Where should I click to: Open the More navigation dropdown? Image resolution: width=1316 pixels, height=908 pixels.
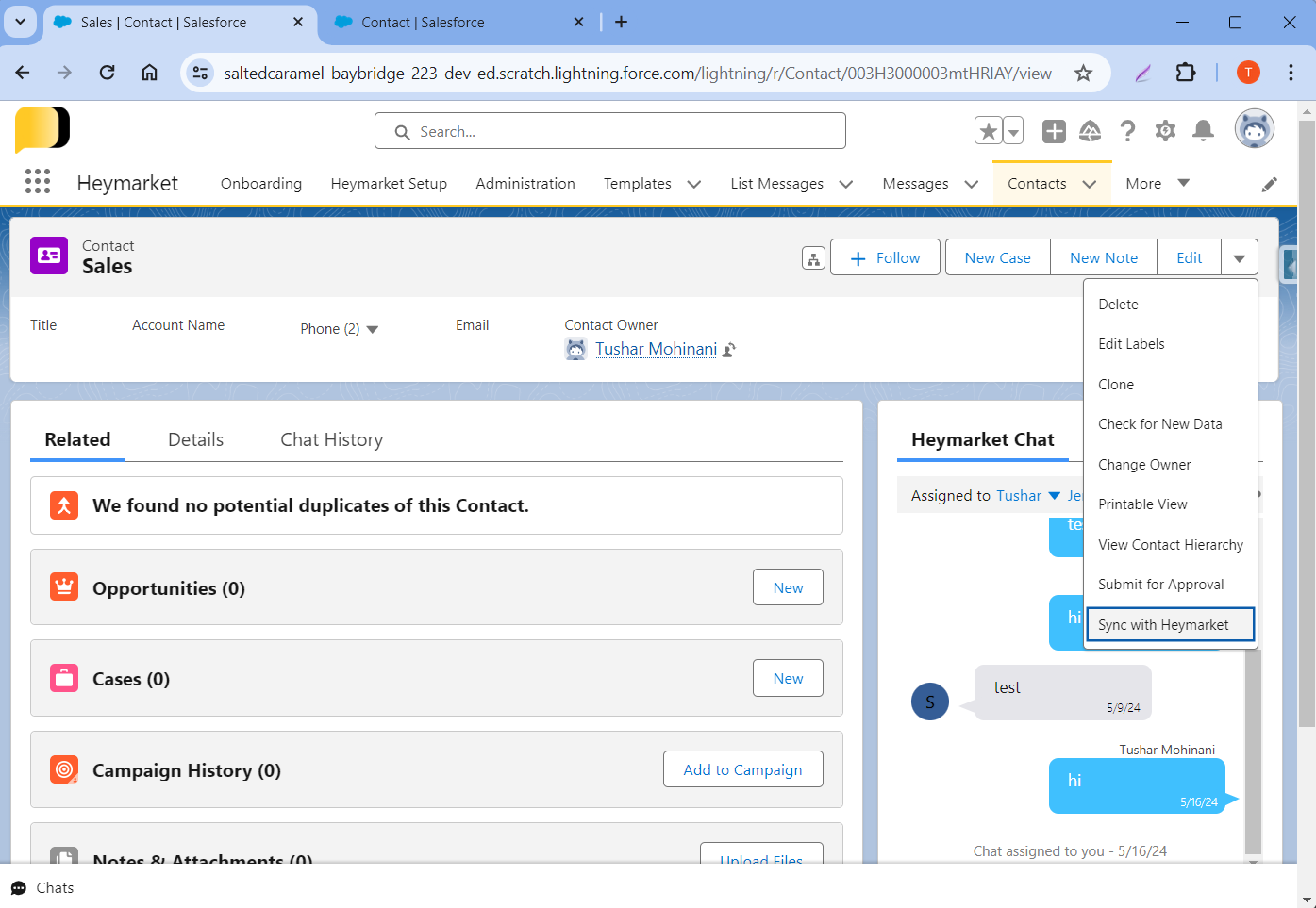point(1158,184)
